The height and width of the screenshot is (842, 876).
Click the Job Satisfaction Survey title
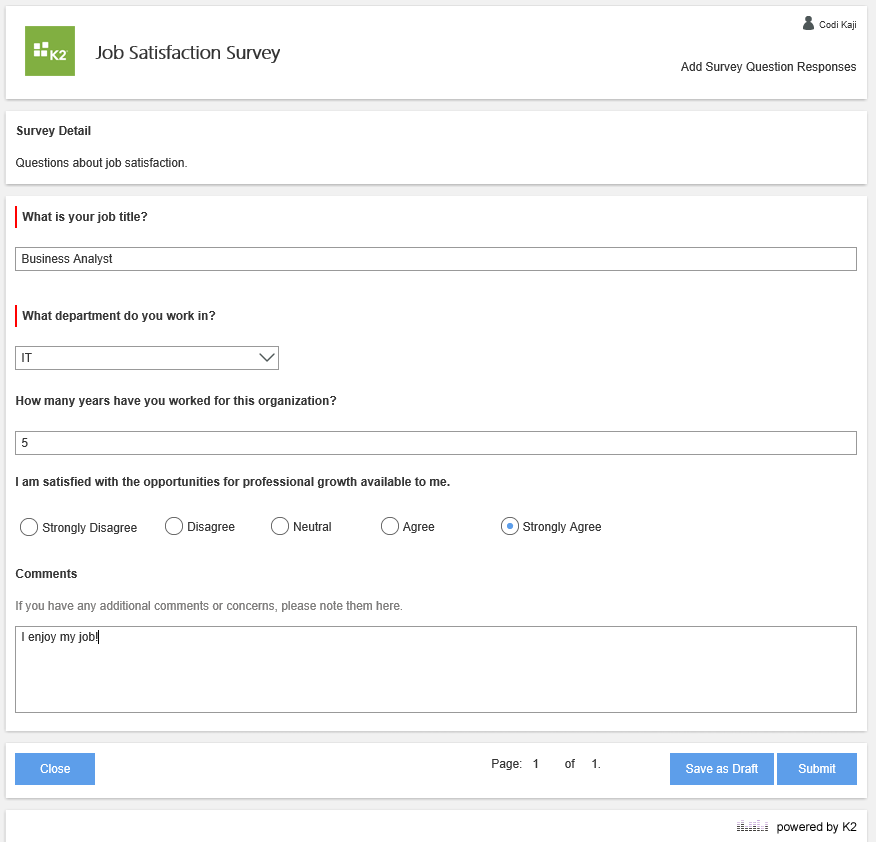coord(188,53)
